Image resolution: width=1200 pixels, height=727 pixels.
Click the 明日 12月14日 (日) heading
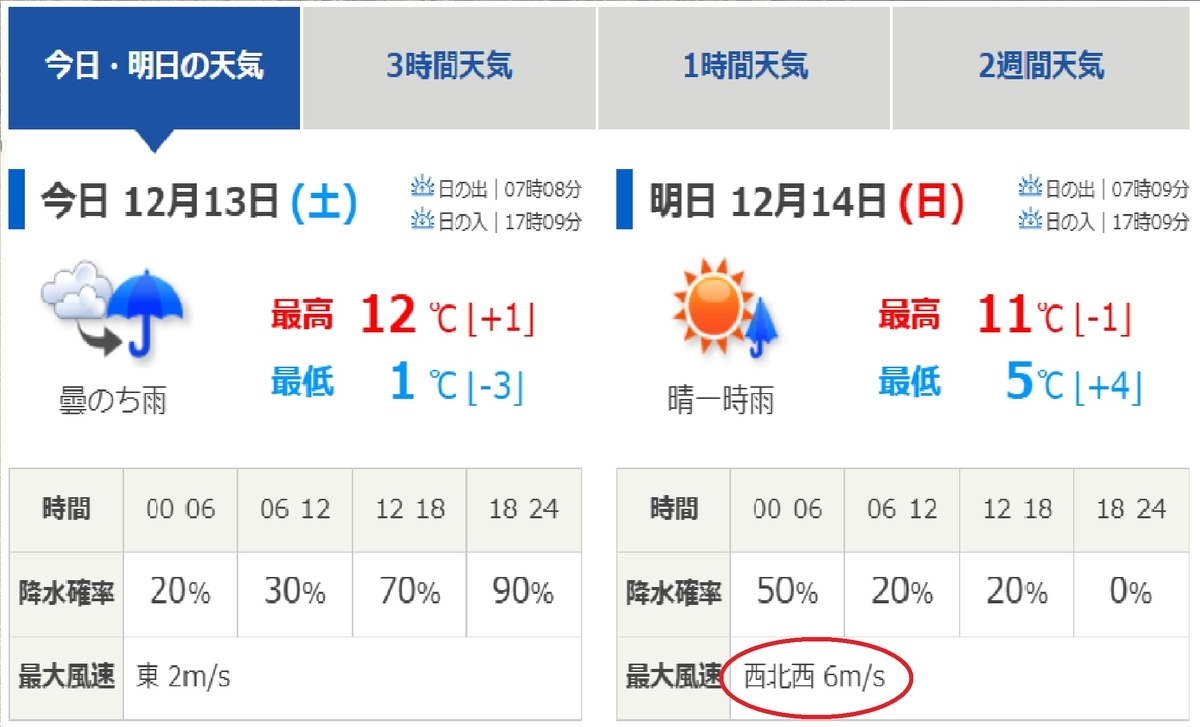pyautogui.click(x=807, y=203)
